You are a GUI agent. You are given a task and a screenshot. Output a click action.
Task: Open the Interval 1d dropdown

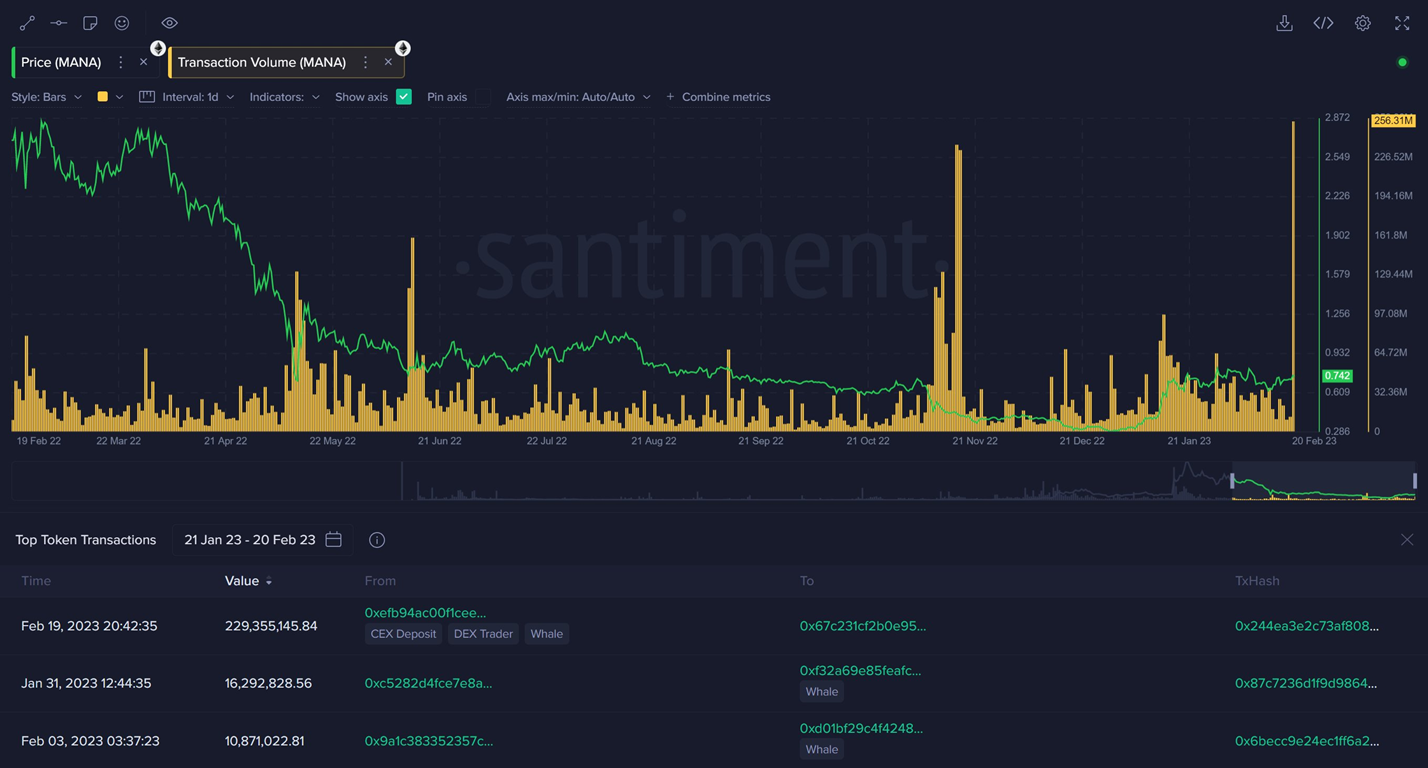(197, 97)
